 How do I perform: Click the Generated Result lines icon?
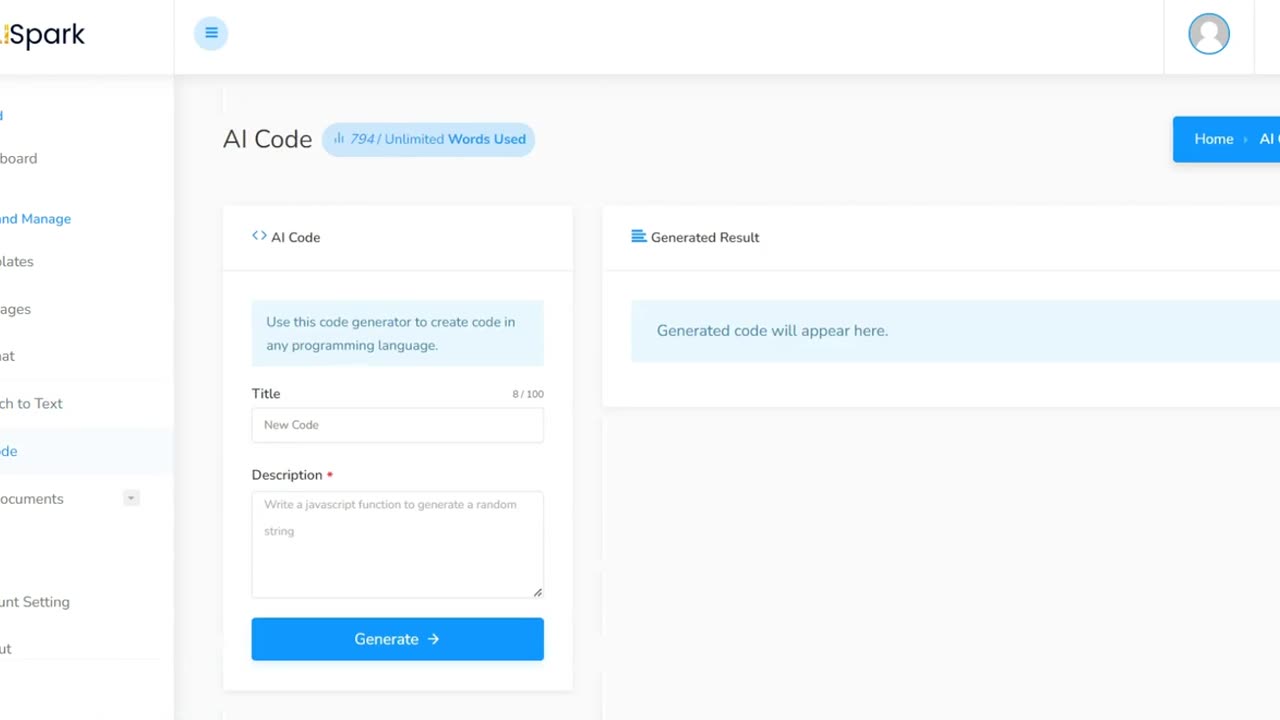638,236
